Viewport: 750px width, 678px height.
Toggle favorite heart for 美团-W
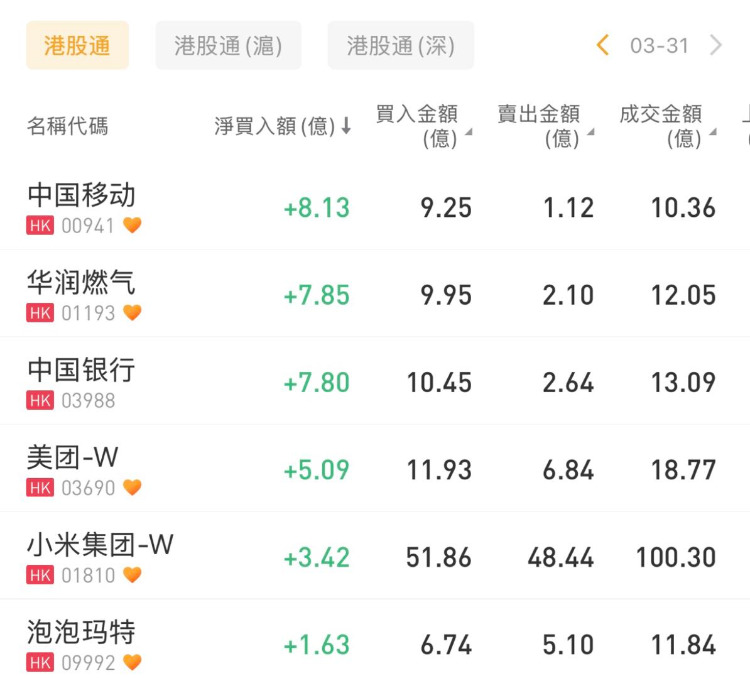click(132, 488)
